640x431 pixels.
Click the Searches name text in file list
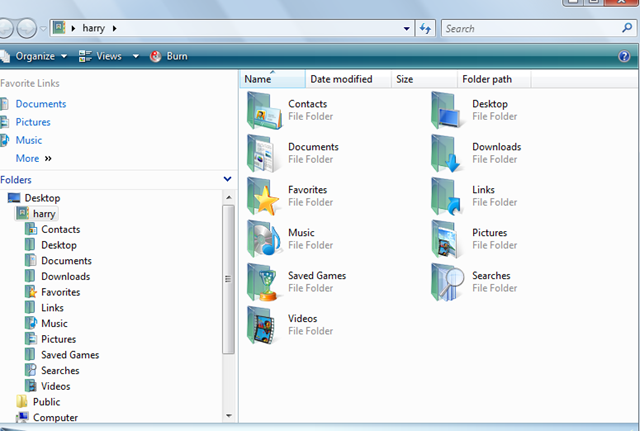point(491,275)
